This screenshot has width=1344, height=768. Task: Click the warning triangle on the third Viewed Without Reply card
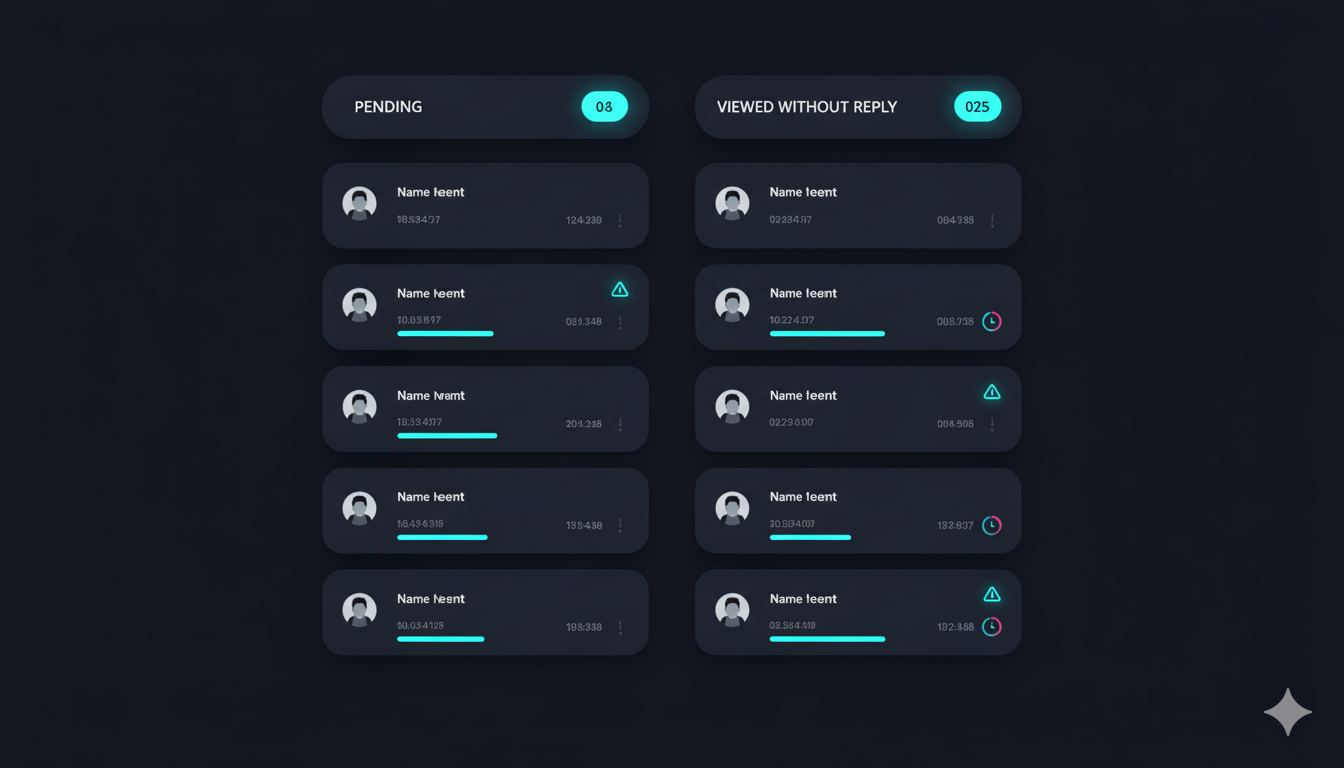(992, 392)
